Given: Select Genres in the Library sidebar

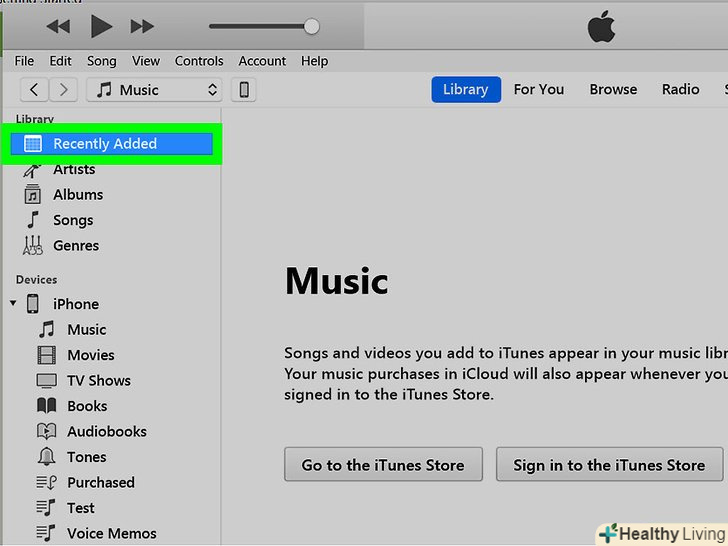Looking at the screenshot, I should [x=76, y=245].
